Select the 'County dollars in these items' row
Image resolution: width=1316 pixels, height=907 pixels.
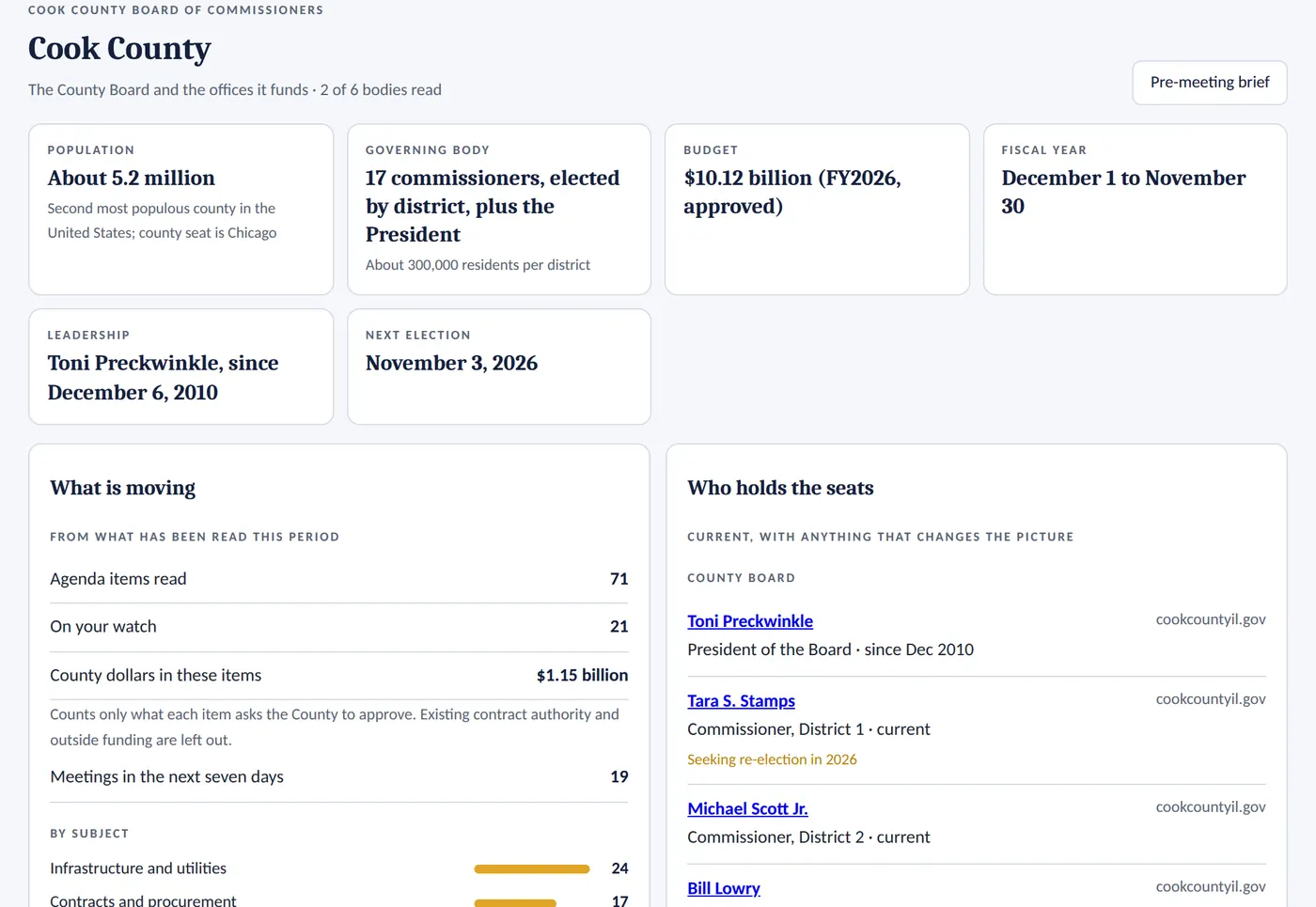(338, 676)
